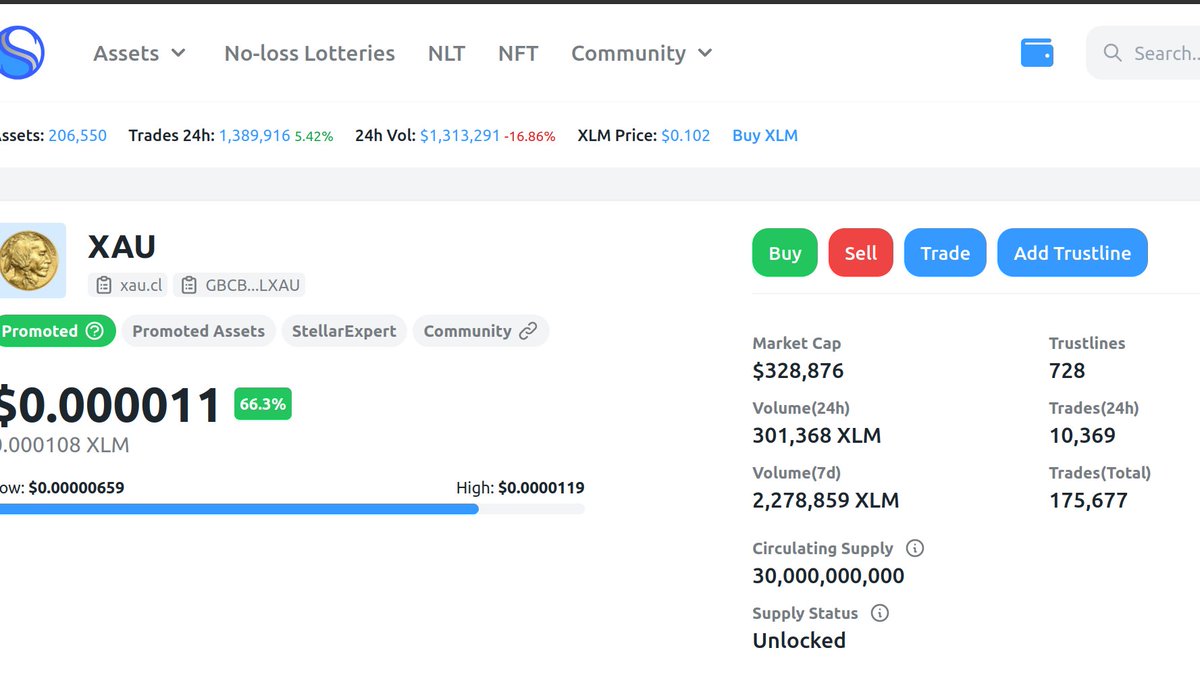The height and width of the screenshot is (675, 1200).
Task: Open No-loss Lotteries page
Action: point(309,53)
